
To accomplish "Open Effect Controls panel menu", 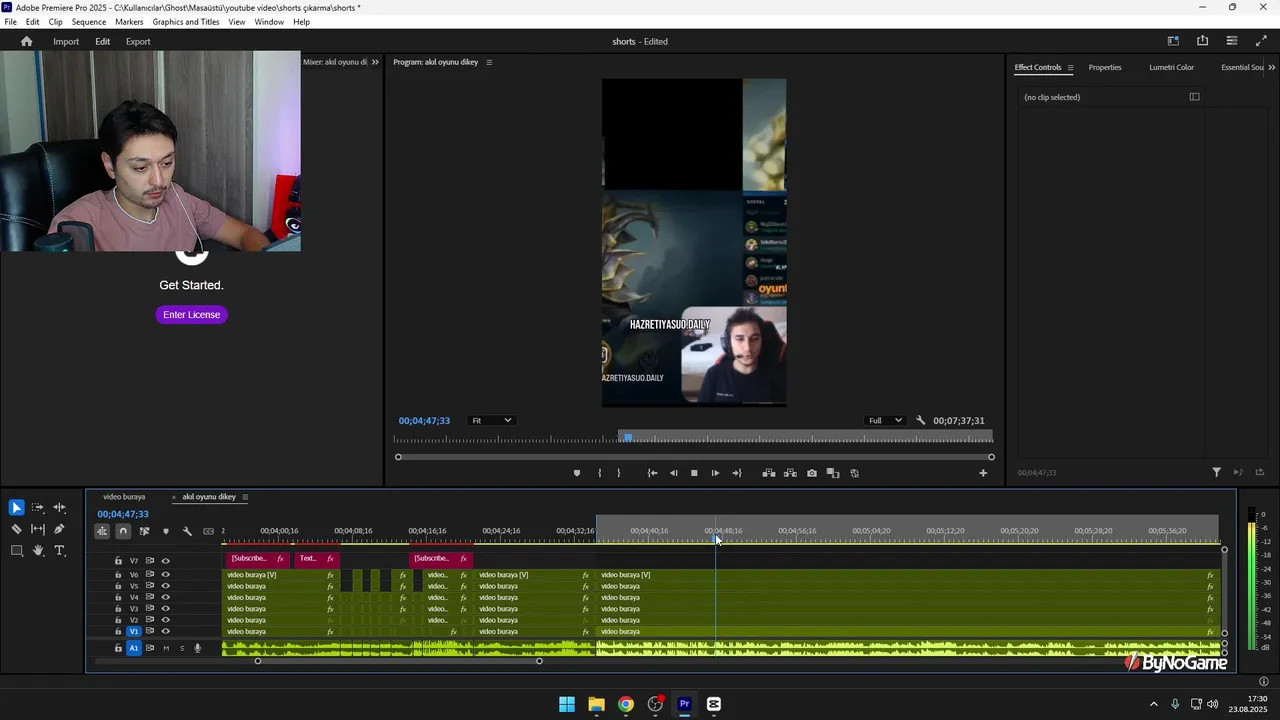I will [x=1070, y=68].
